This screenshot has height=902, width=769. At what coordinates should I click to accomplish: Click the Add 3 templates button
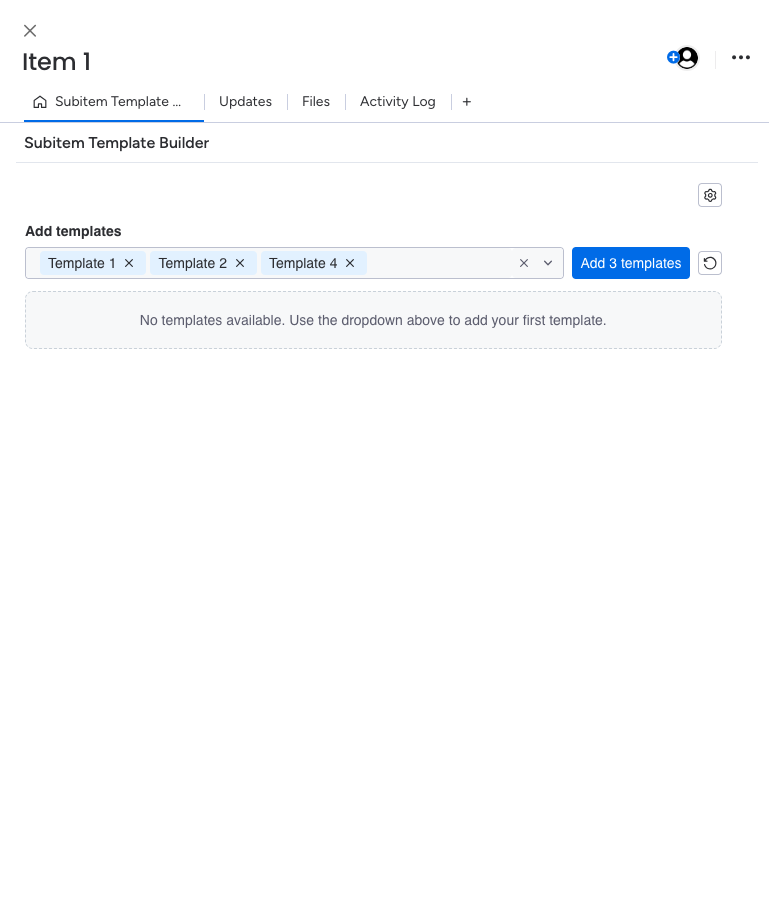tap(630, 263)
